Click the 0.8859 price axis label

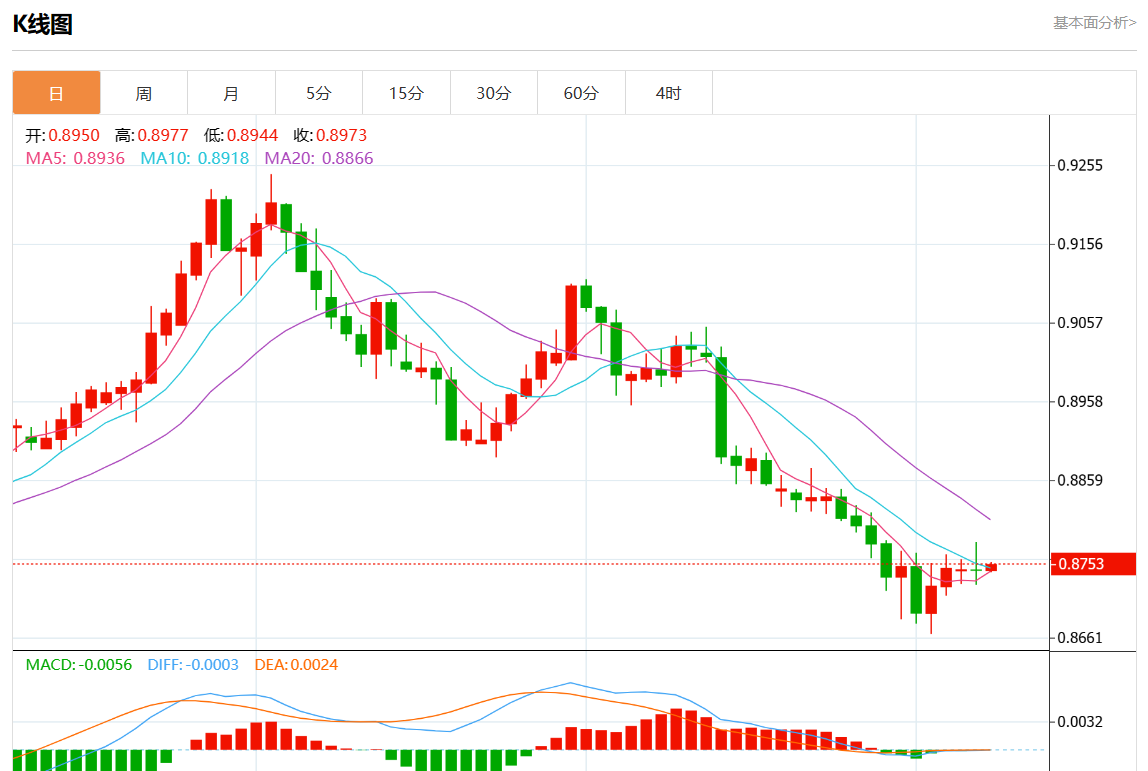pyautogui.click(x=1080, y=480)
